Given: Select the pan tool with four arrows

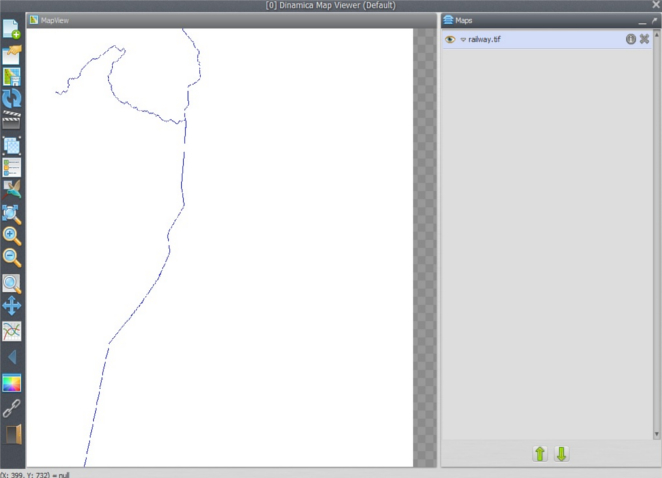Looking at the screenshot, I should coord(12,306).
